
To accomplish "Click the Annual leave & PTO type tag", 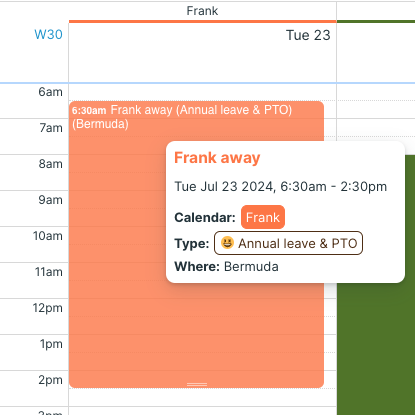I will pyautogui.click(x=288, y=243).
